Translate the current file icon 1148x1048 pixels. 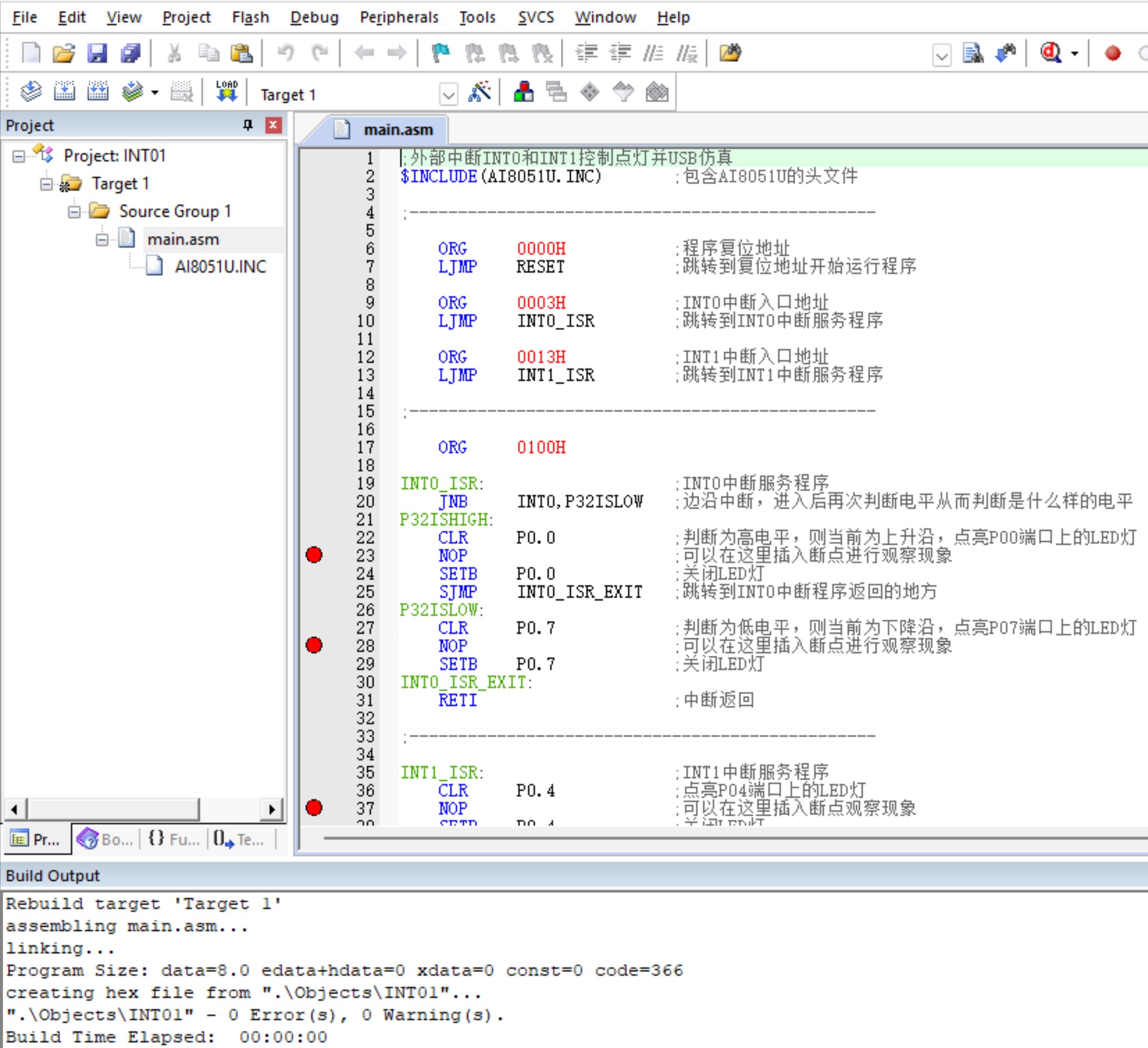[x=31, y=91]
